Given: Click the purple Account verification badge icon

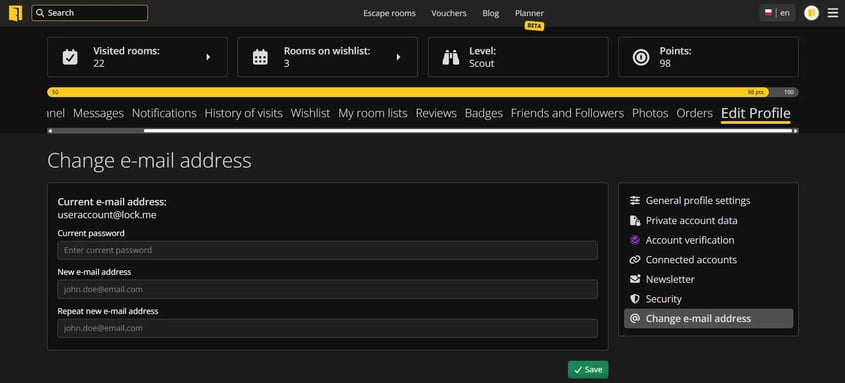Looking at the screenshot, I should [x=635, y=240].
